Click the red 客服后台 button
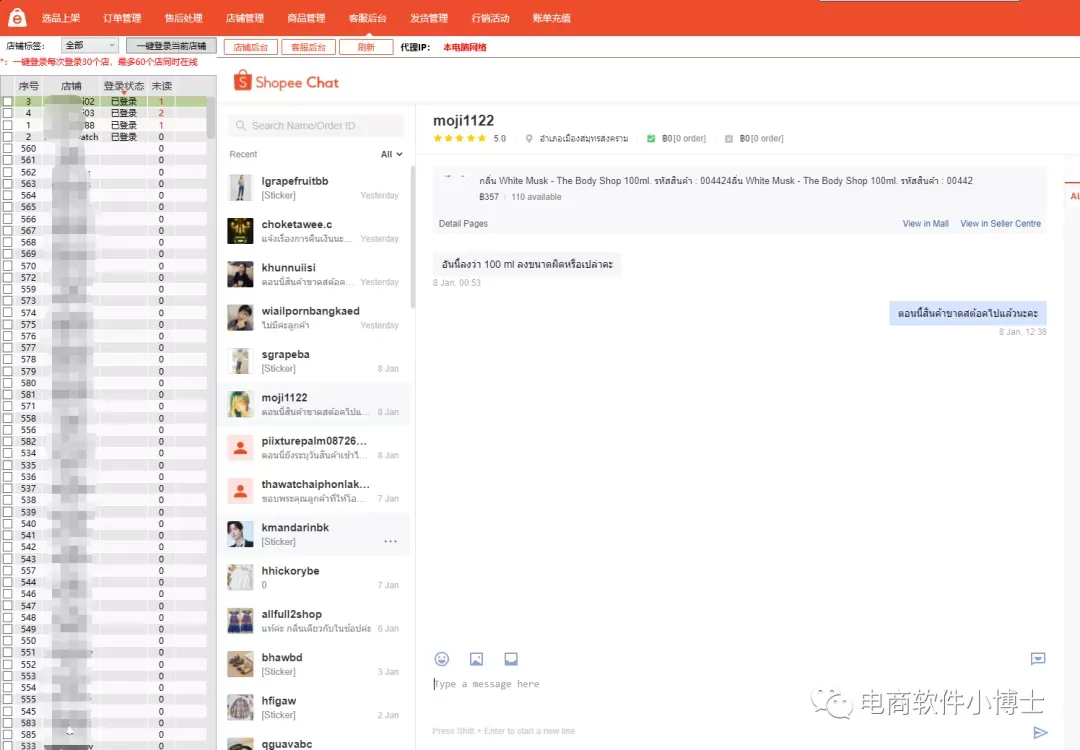The width and height of the screenshot is (1080, 750). point(309,47)
